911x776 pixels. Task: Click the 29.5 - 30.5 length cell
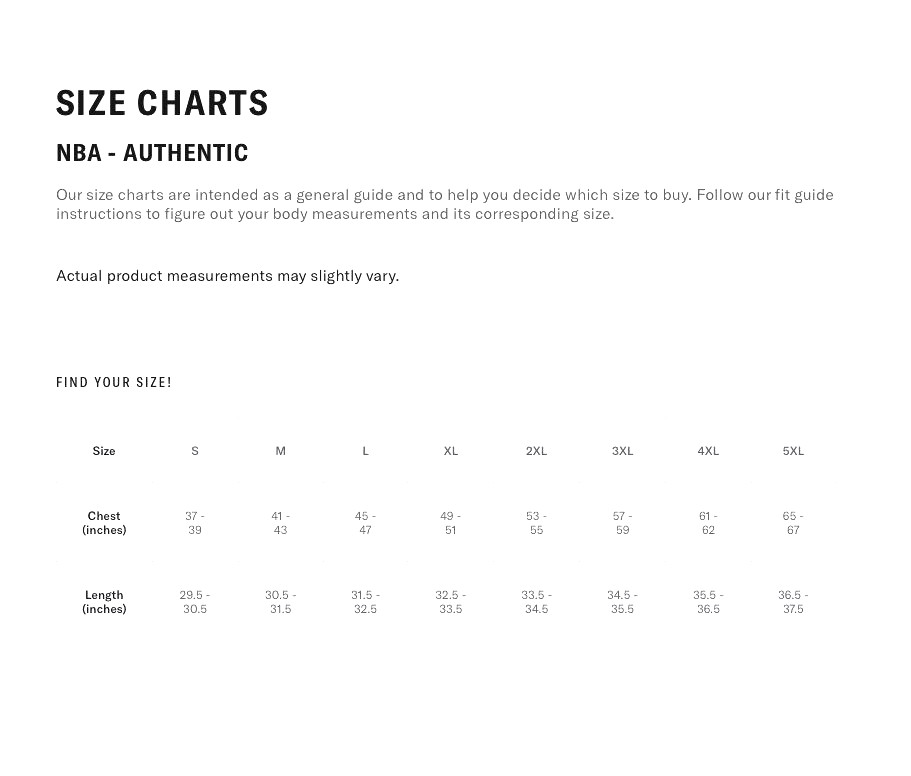[x=195, y=602]
